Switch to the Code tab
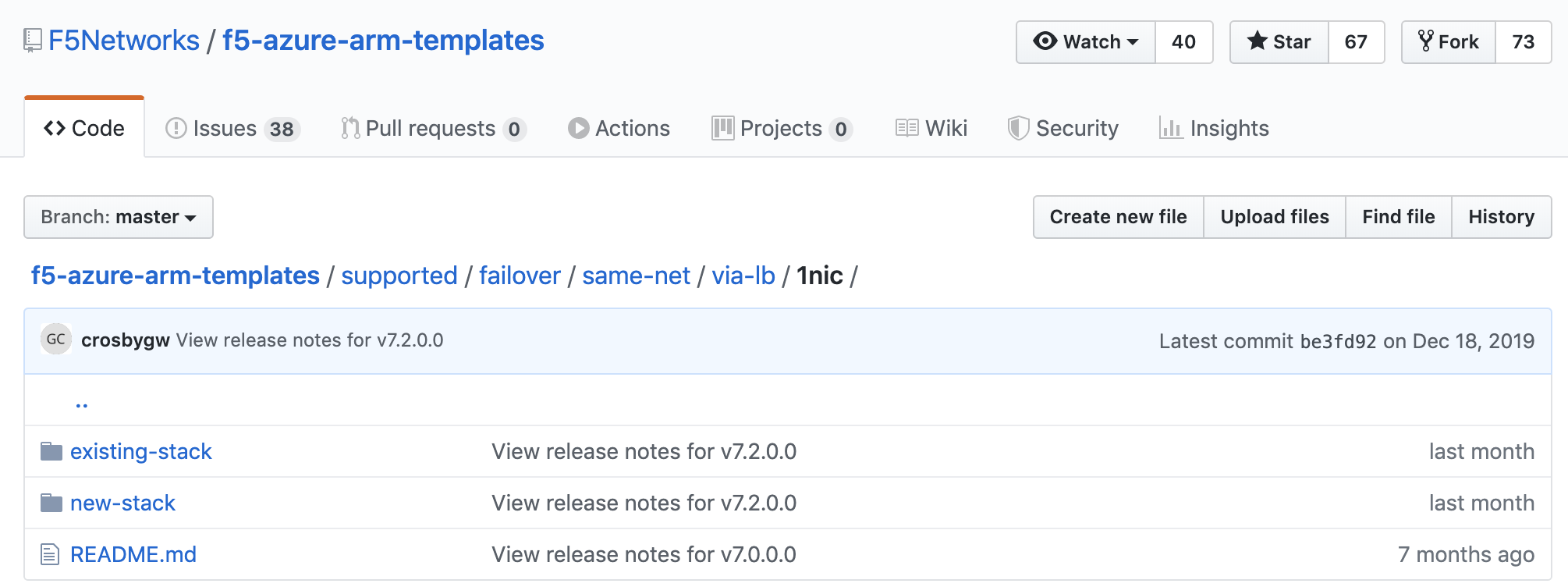This screenshot has width=1568, height=587. click(84, 128)
